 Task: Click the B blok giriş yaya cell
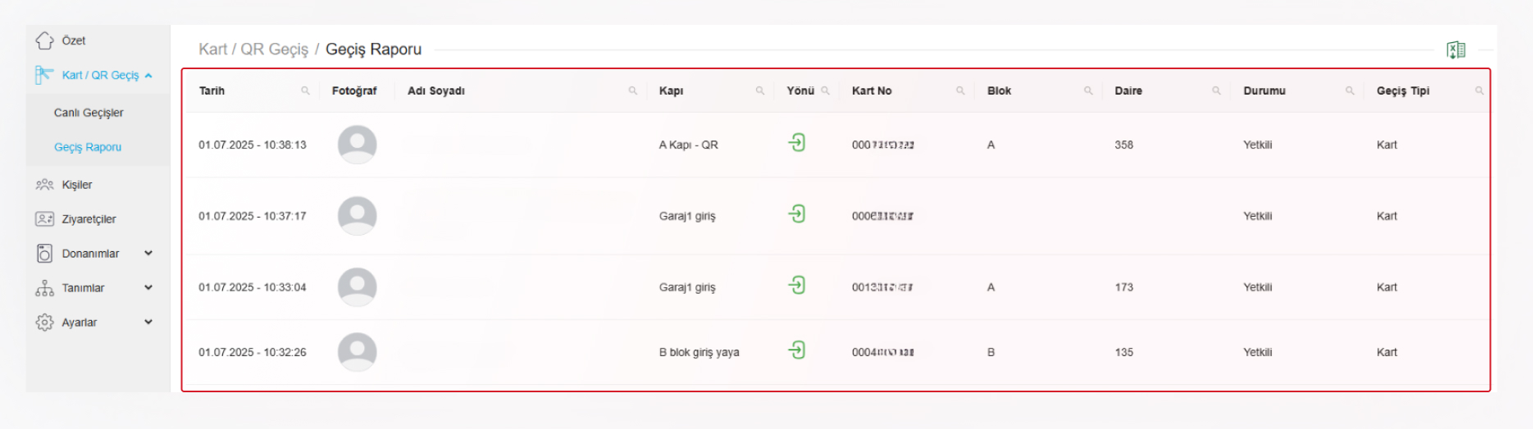[699, 352]
